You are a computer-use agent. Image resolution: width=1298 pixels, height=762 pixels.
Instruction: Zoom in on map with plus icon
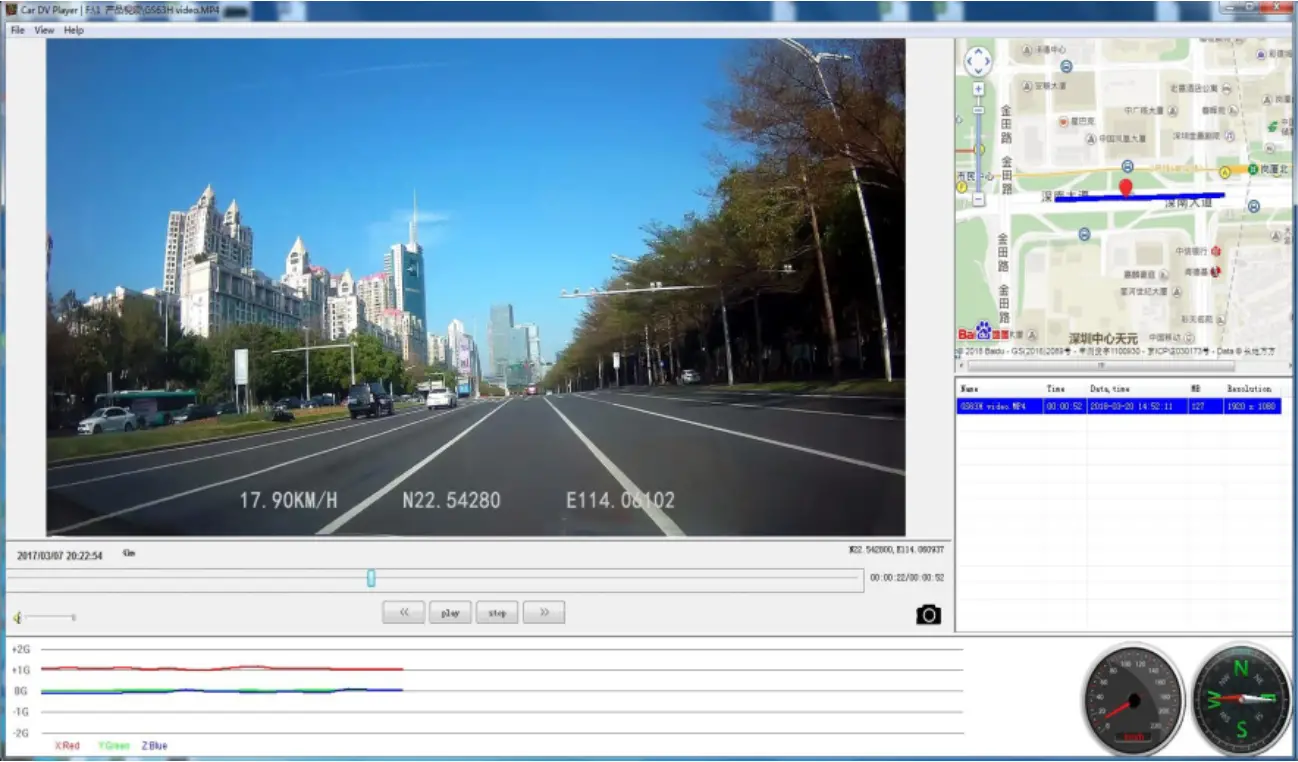[978, 88]
